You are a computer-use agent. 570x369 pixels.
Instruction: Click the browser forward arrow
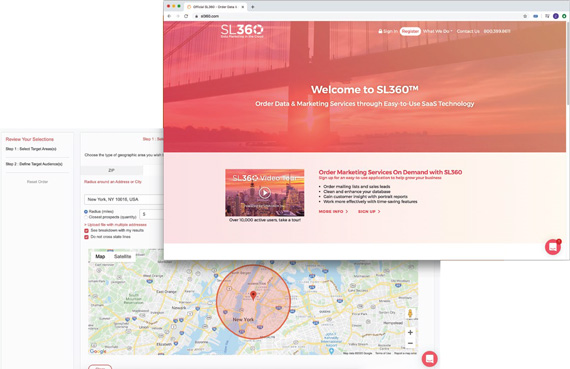[178, 16]
